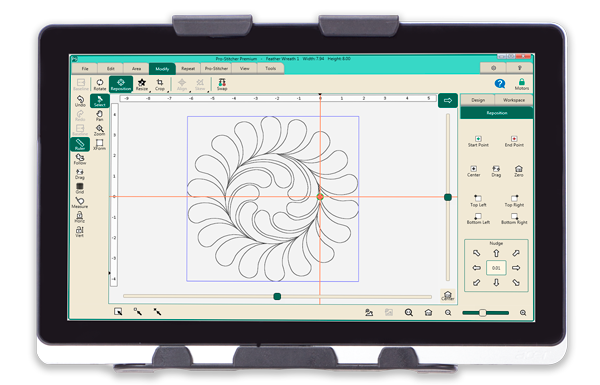600x385 pixels.
Task: Activate the Reposition tool in toolbar
Action: (x=121, y=84)
